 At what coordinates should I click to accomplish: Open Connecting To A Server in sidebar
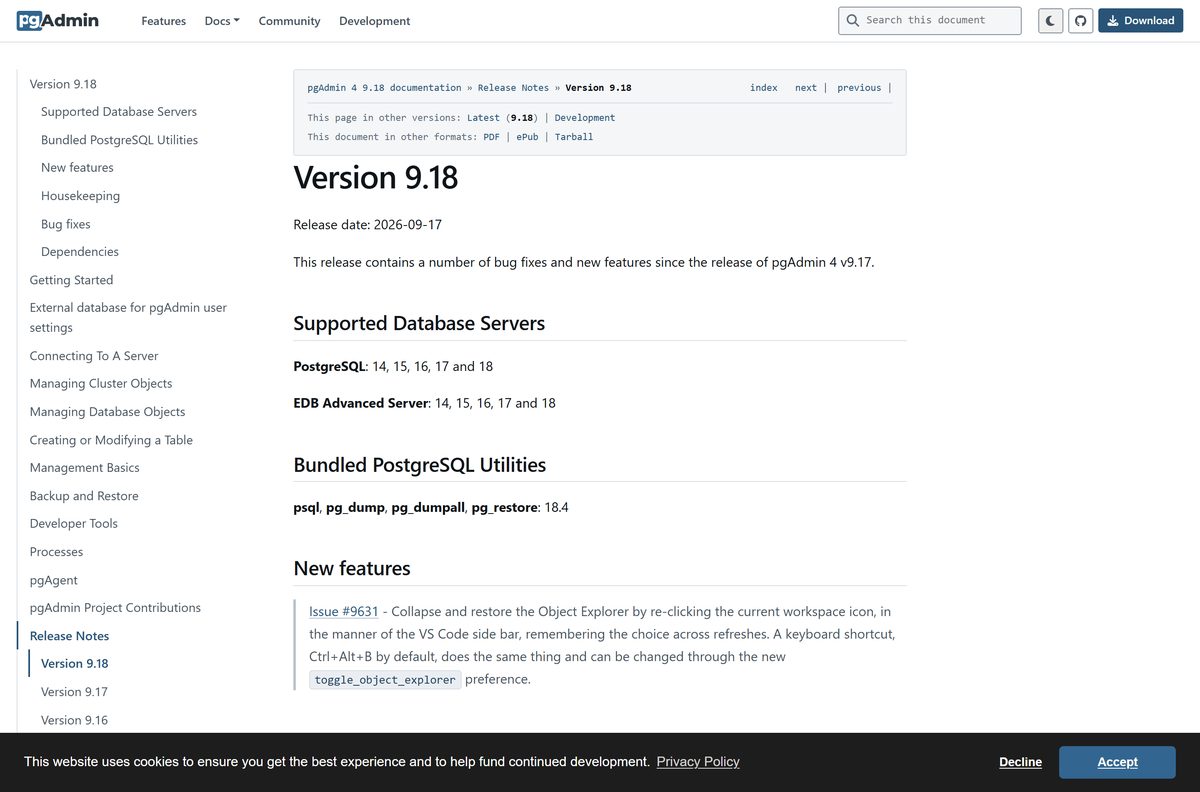94,356
